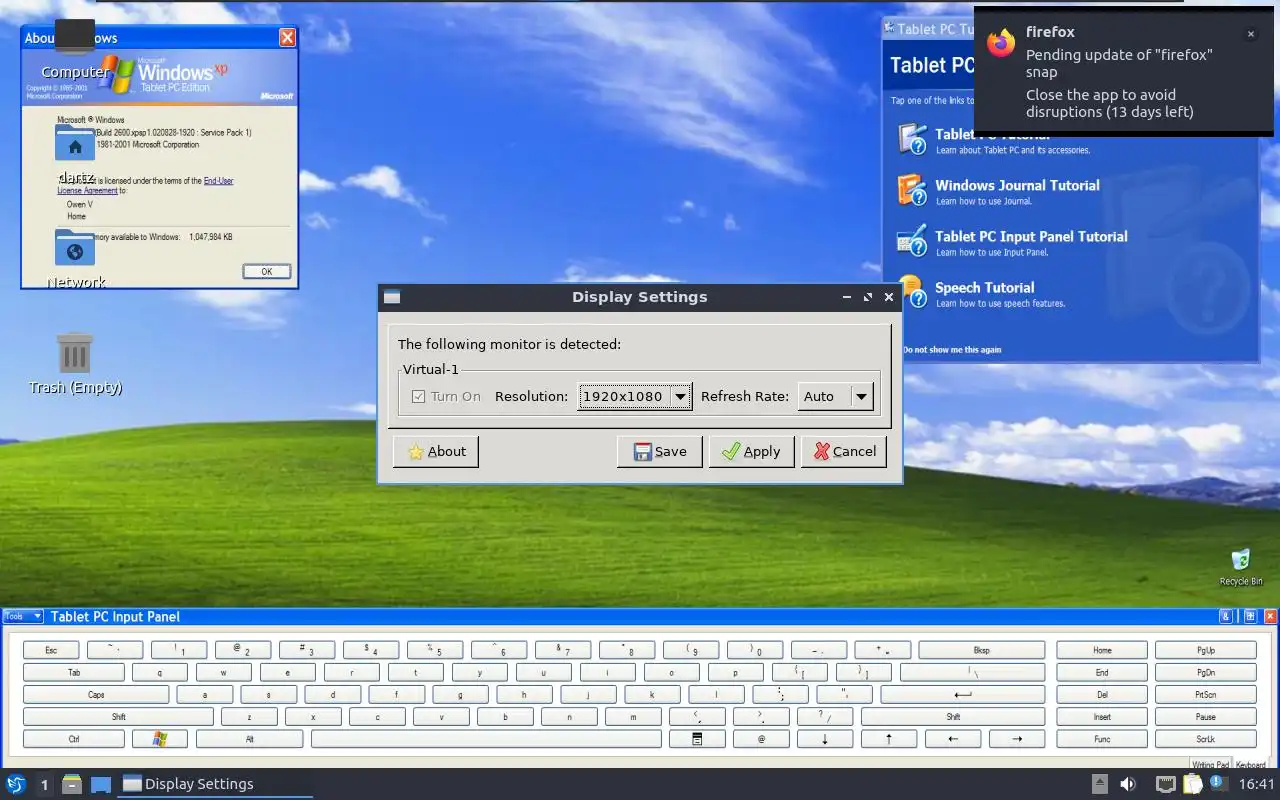1280x800 pixels.
Task: Open the Computer desktop icon
Action: pos(75,37)
